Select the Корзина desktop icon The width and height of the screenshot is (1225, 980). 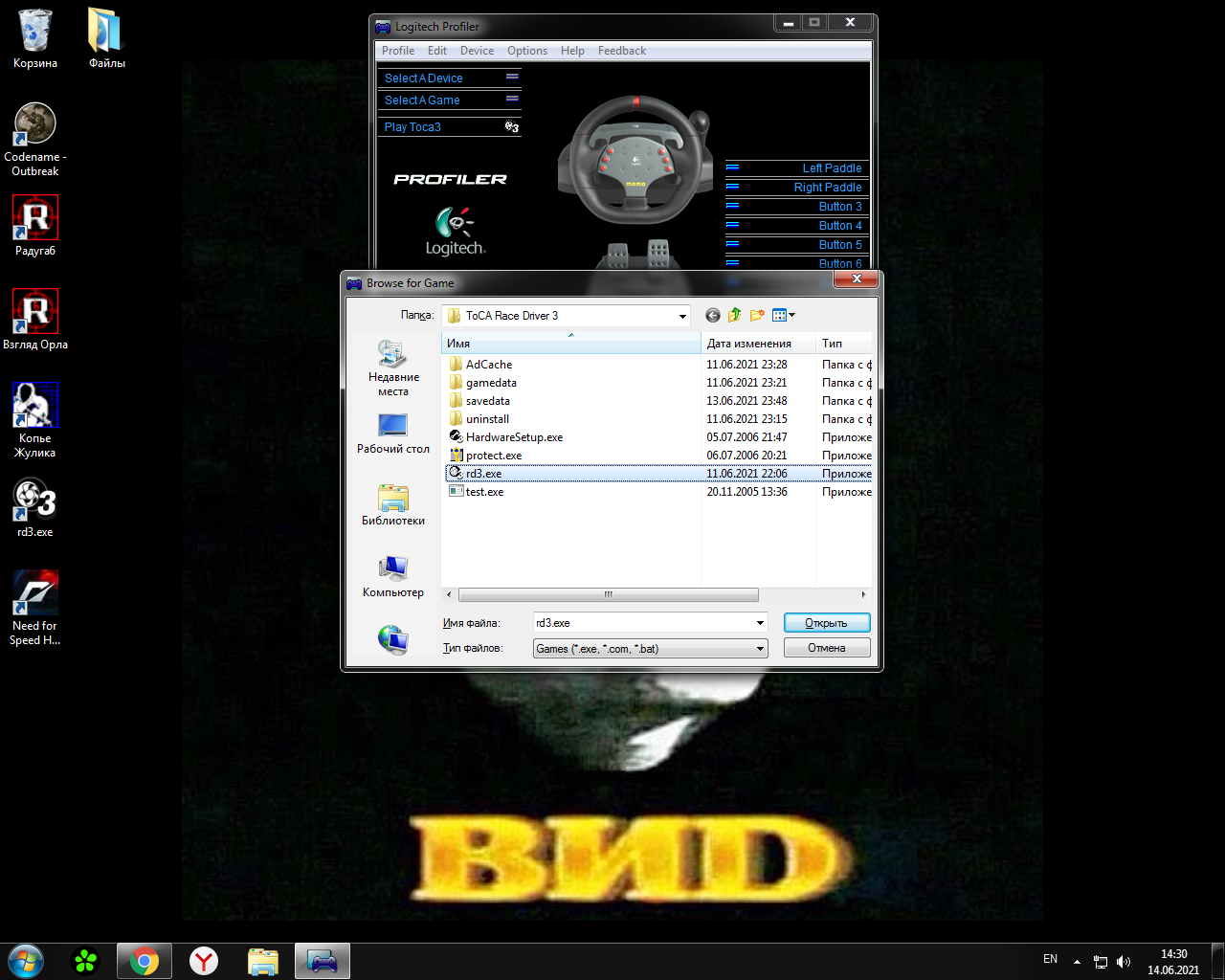tap(35, 39)
